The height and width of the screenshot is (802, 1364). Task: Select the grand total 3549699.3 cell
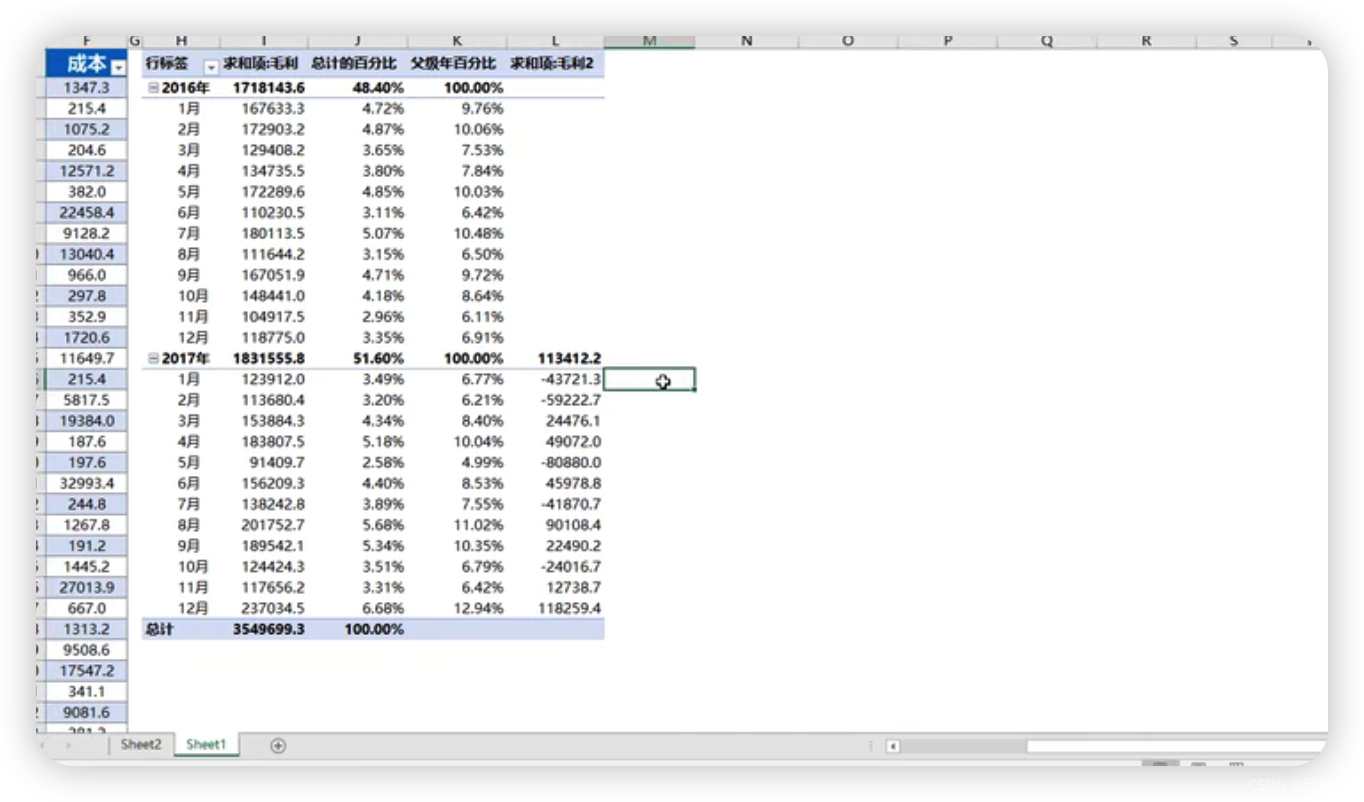pyautogui.click(x=264, y=629)
